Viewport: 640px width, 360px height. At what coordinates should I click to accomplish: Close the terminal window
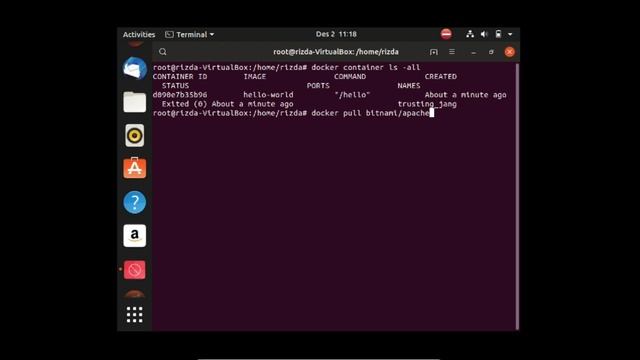click(x=509, y=52)
